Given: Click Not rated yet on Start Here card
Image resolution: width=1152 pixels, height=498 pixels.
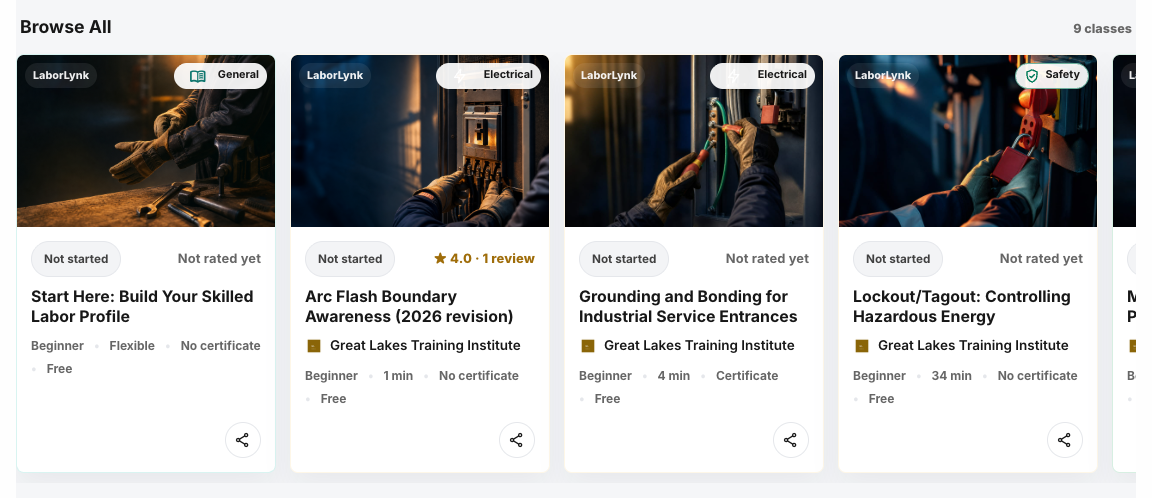Looking at the screenshot, I should 219,259.
